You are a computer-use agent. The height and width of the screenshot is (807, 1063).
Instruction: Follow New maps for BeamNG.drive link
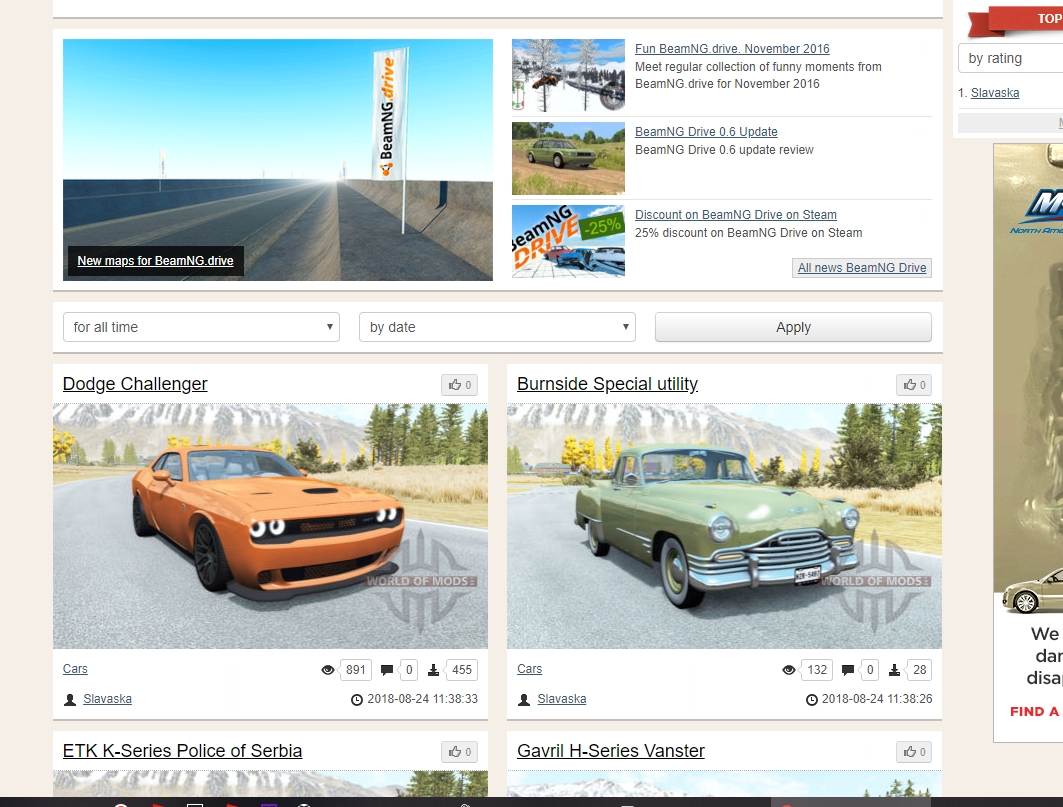(155, 260)
